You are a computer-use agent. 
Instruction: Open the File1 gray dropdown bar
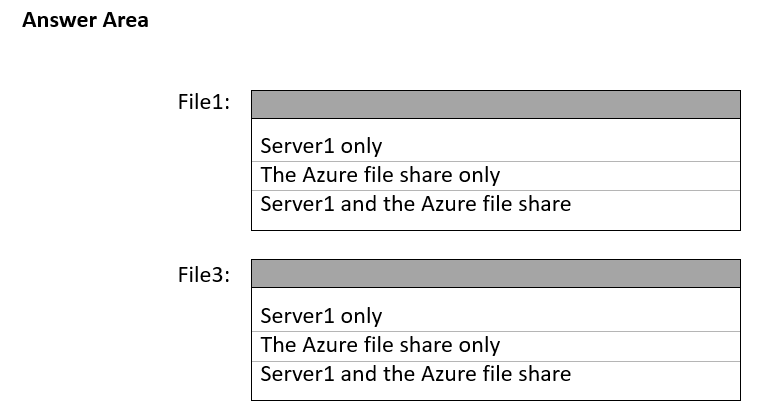[x=495, y=104]
